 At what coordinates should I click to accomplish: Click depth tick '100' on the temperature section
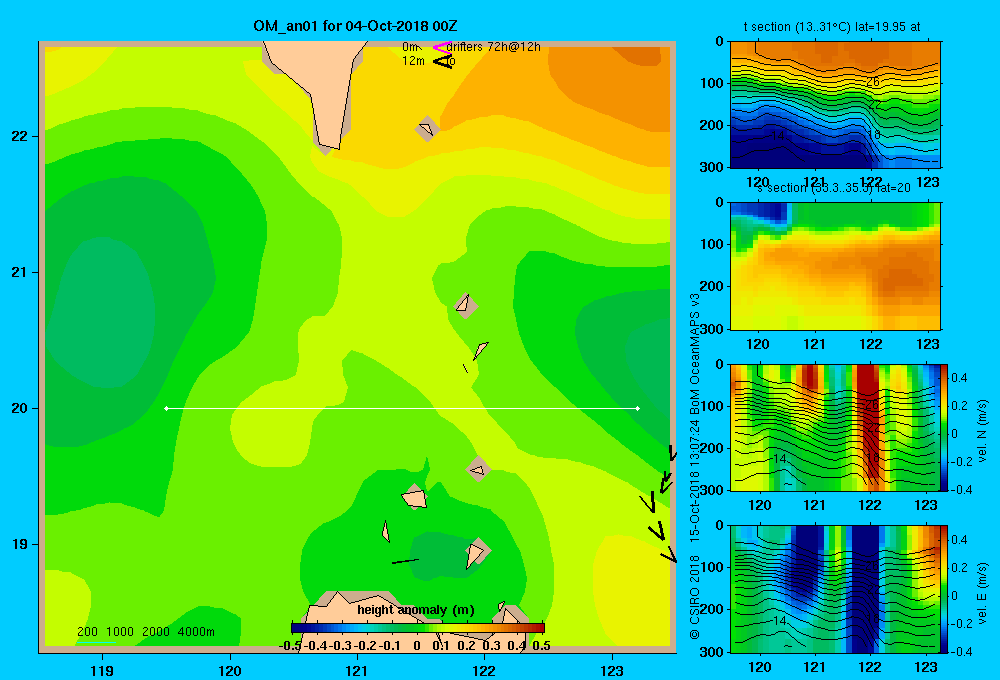[713, 84]
